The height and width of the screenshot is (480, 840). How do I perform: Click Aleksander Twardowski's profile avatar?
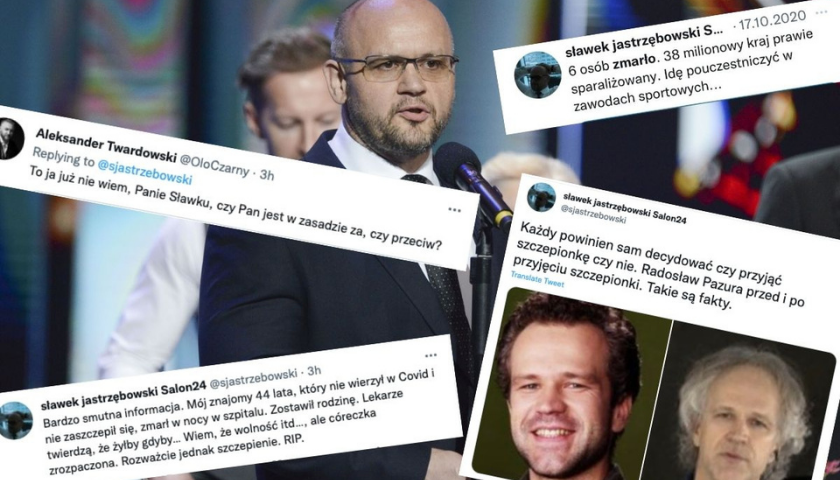coord(10,139)
